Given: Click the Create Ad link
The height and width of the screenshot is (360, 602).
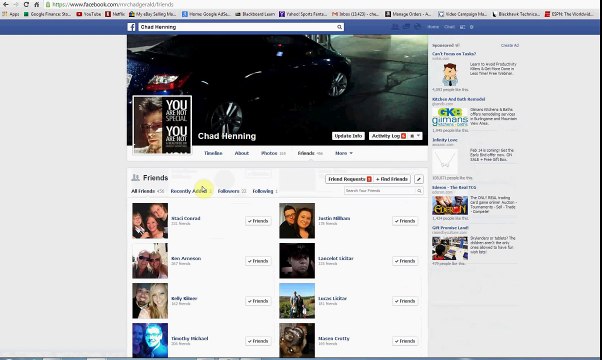Looking at the screenshot, I should (x=509, y=45).
